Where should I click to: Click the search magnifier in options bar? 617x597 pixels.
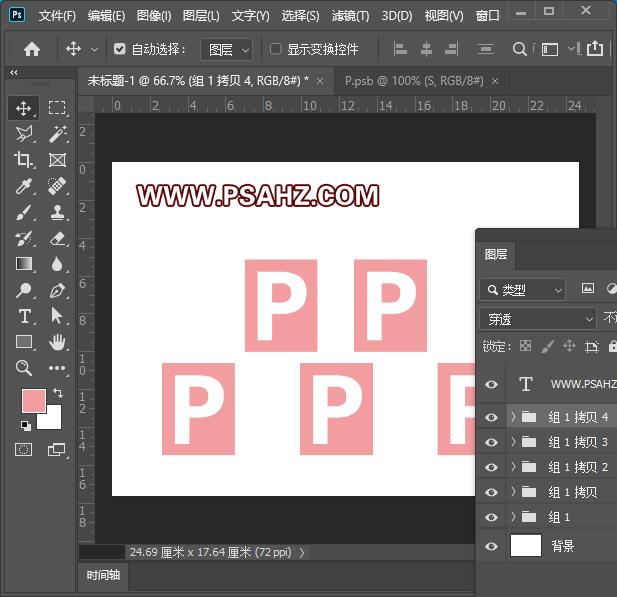519,49
